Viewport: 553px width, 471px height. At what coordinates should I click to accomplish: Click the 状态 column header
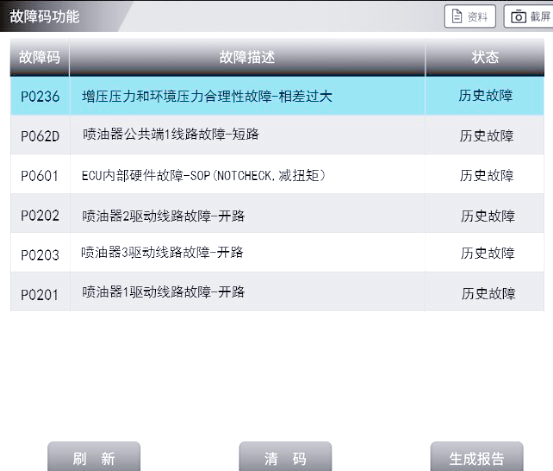pyautogui.click(x=485, y=57)
